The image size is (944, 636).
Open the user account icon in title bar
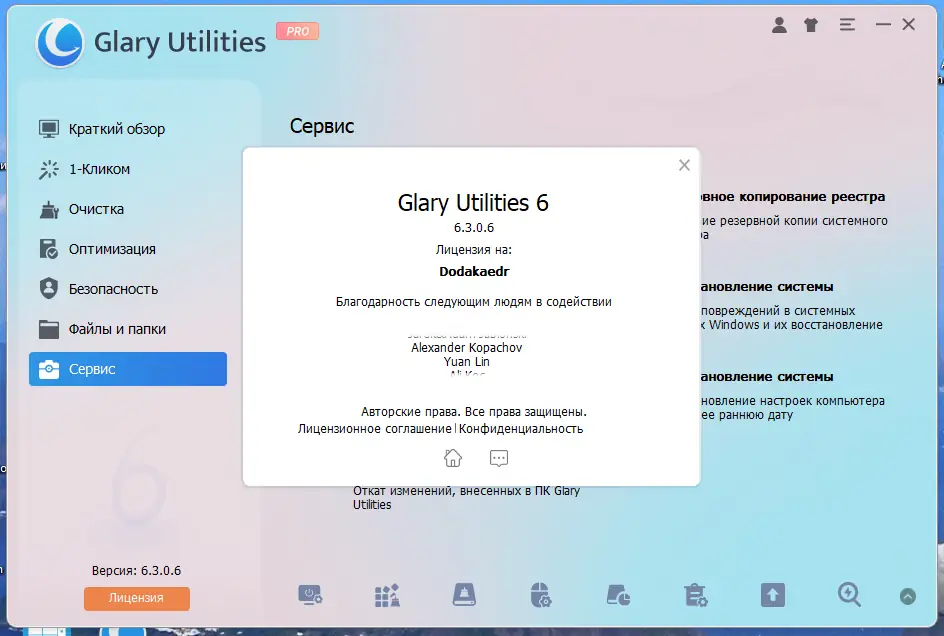point(779,25)
